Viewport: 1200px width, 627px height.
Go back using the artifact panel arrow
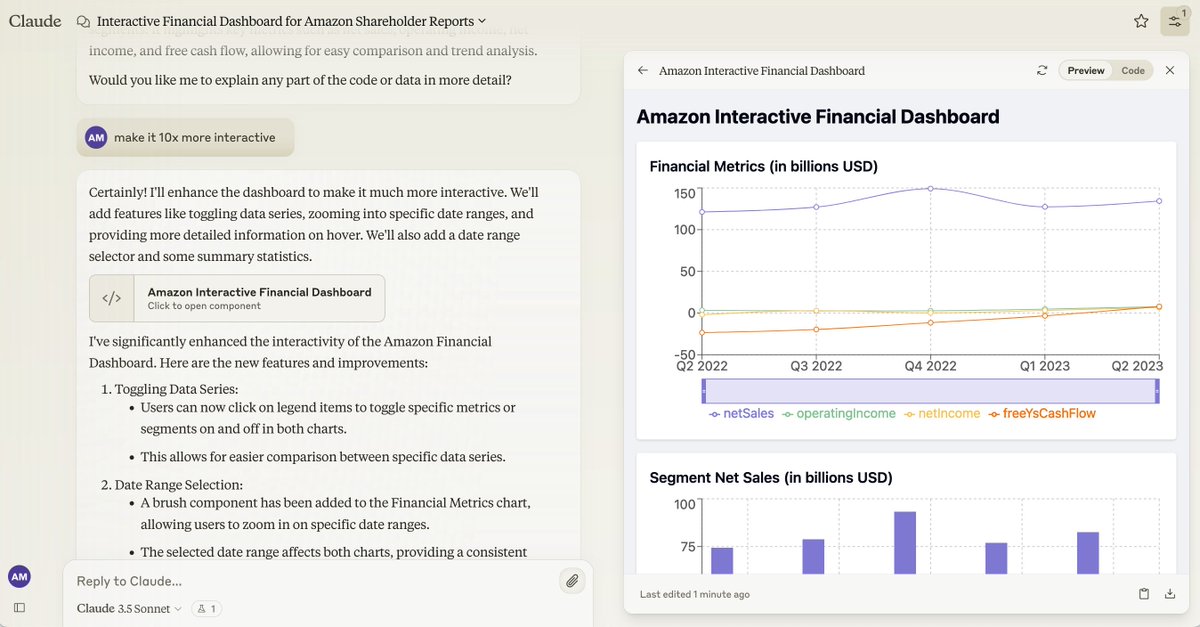pos(643,71)
